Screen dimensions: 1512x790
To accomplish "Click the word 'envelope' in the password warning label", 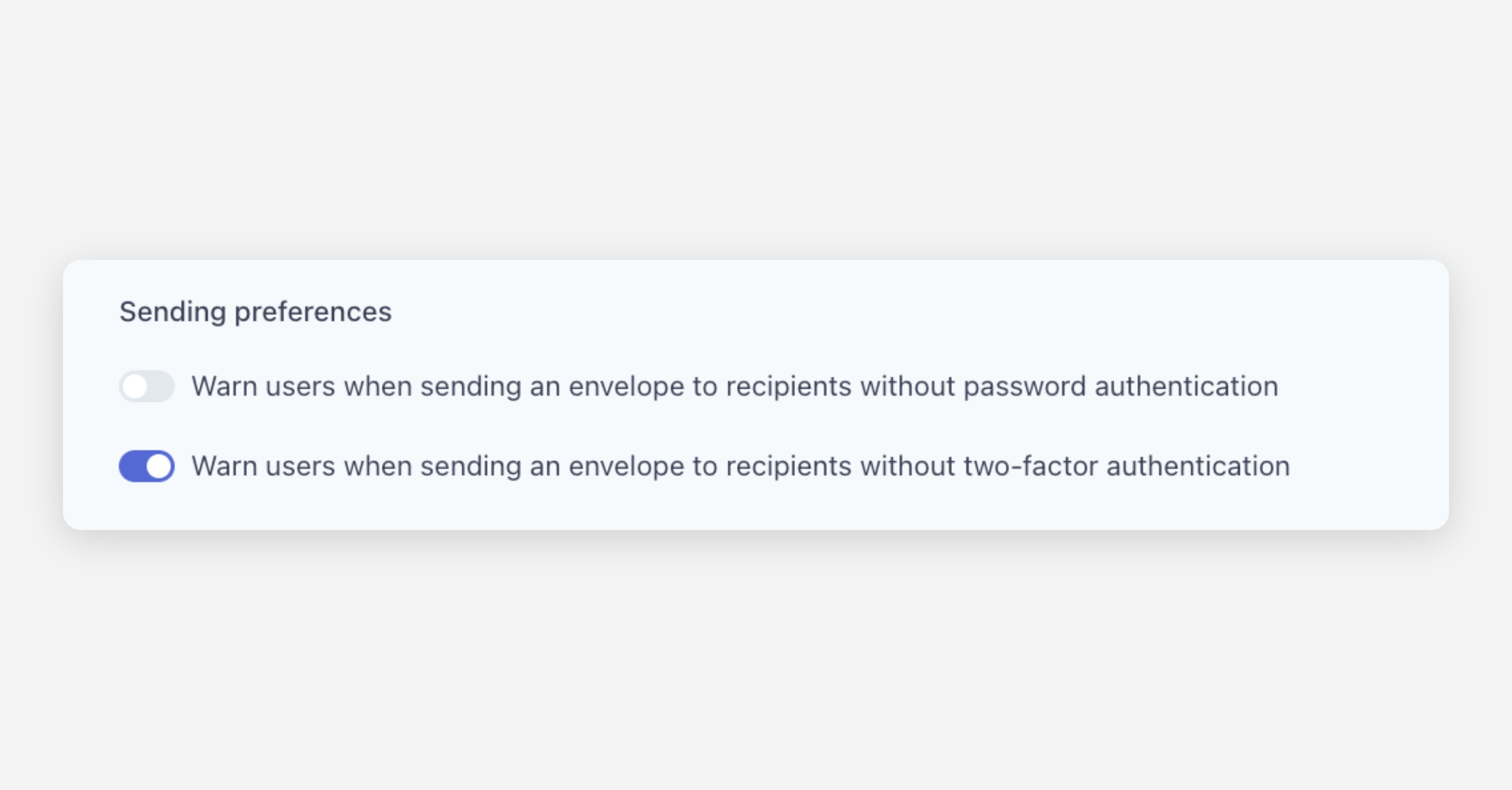I will tap(626, 386).
